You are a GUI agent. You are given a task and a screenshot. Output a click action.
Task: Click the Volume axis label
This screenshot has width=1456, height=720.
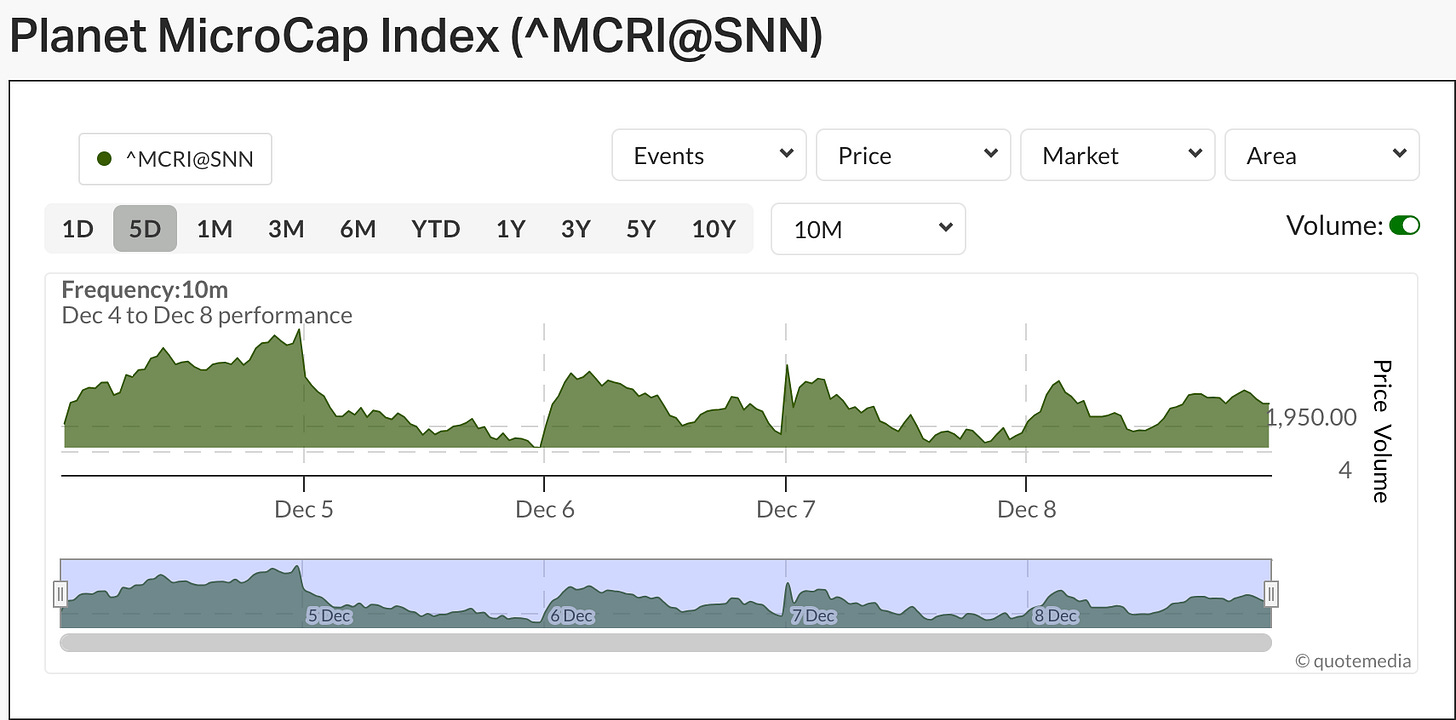coord(1382,464)
